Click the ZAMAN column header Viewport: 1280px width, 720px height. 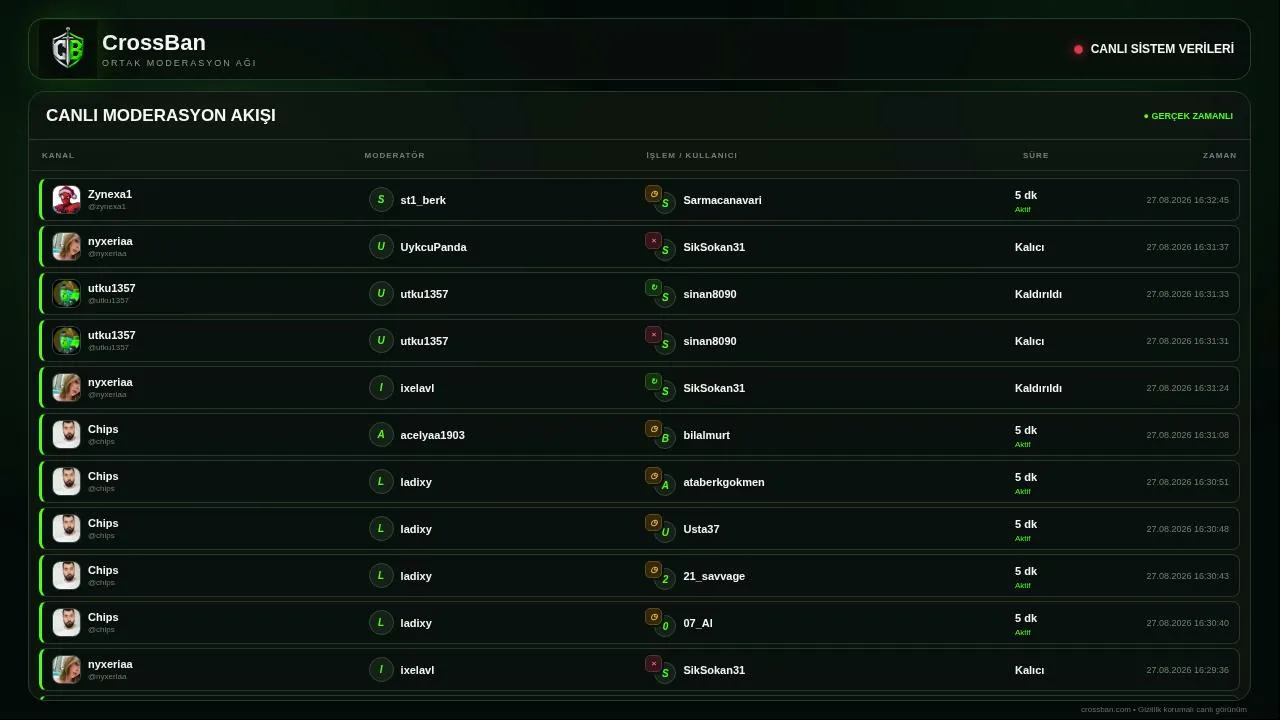coord(1220,156)
